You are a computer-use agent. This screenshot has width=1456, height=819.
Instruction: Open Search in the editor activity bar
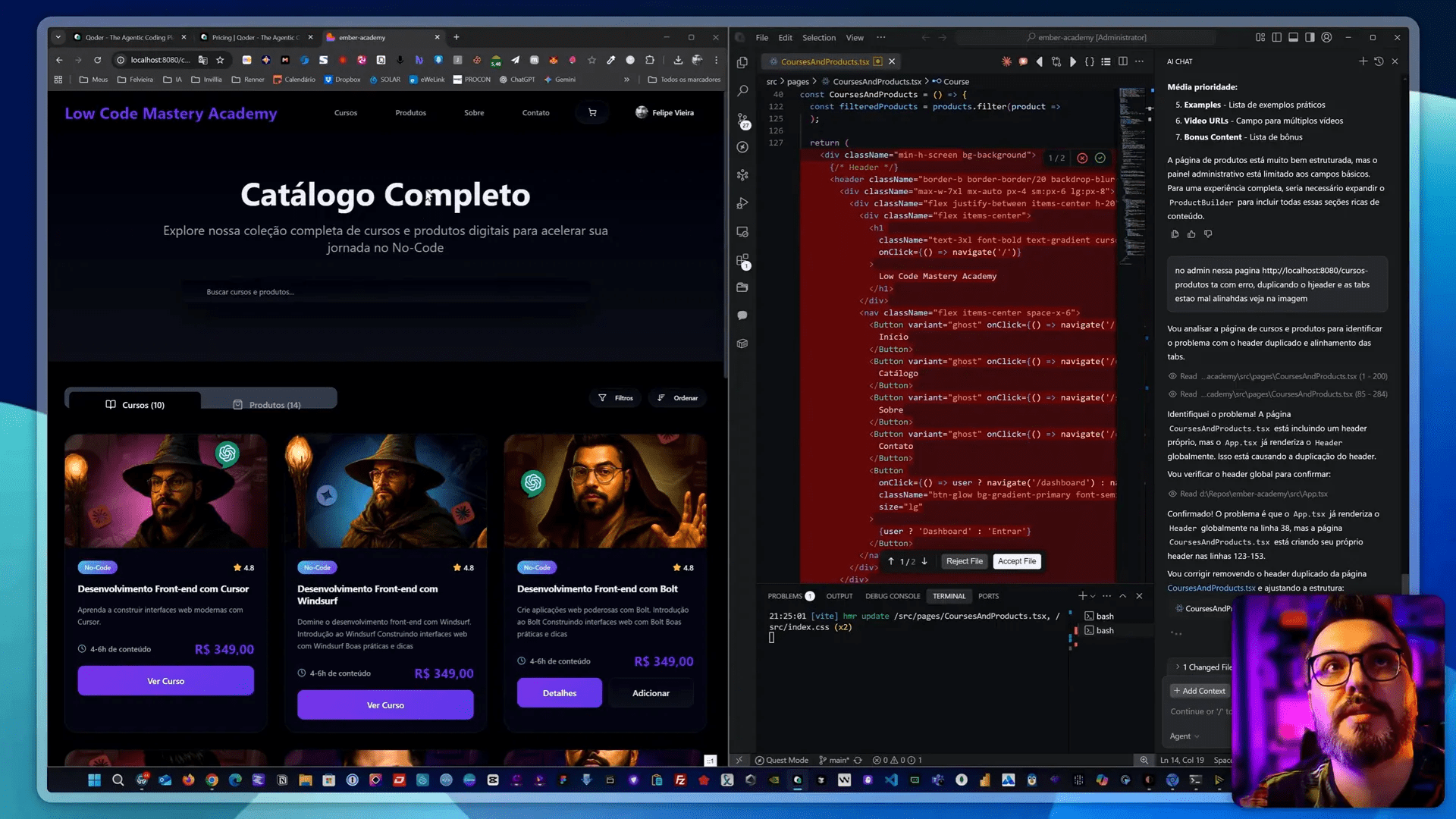coord(742,90)
